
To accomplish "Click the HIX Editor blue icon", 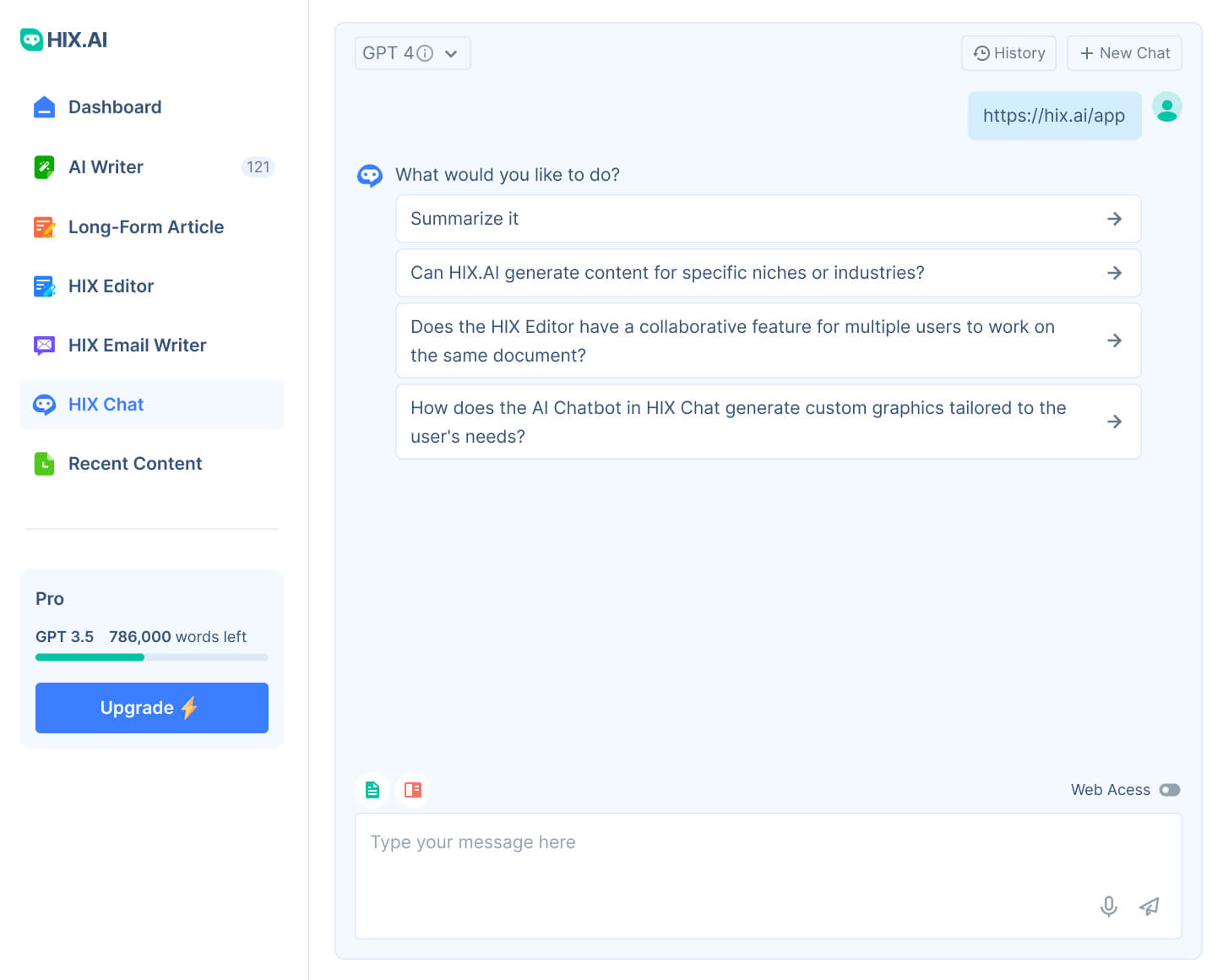I will (44, 286).
